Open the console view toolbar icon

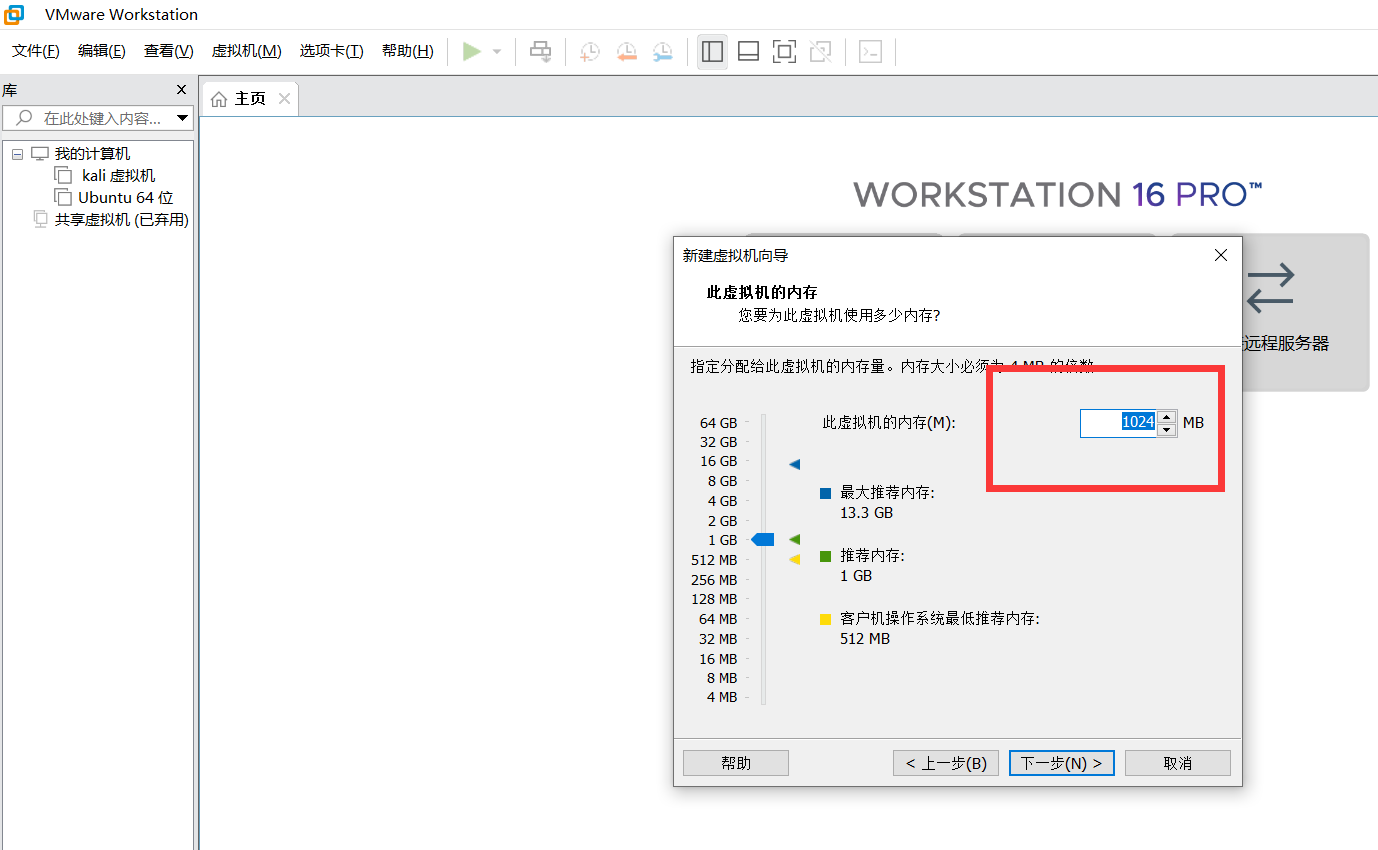click(x=871, y=52)
